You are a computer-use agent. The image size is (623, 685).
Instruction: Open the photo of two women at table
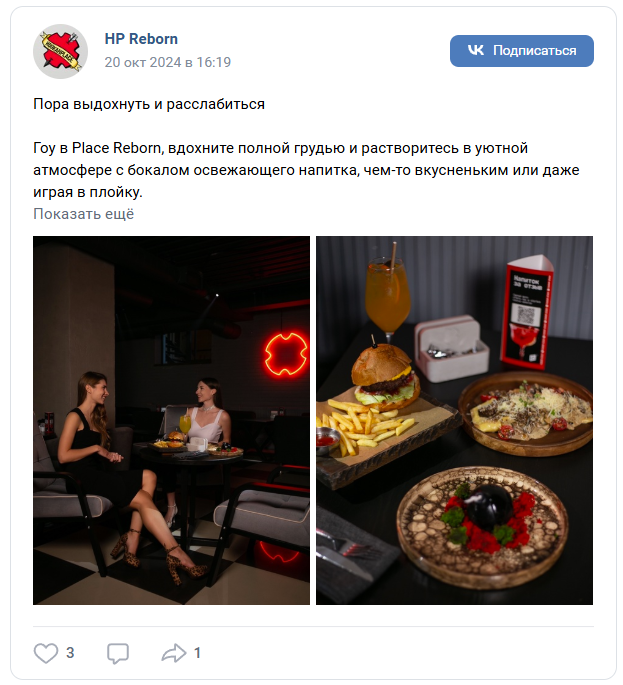(x=171, y=420)
